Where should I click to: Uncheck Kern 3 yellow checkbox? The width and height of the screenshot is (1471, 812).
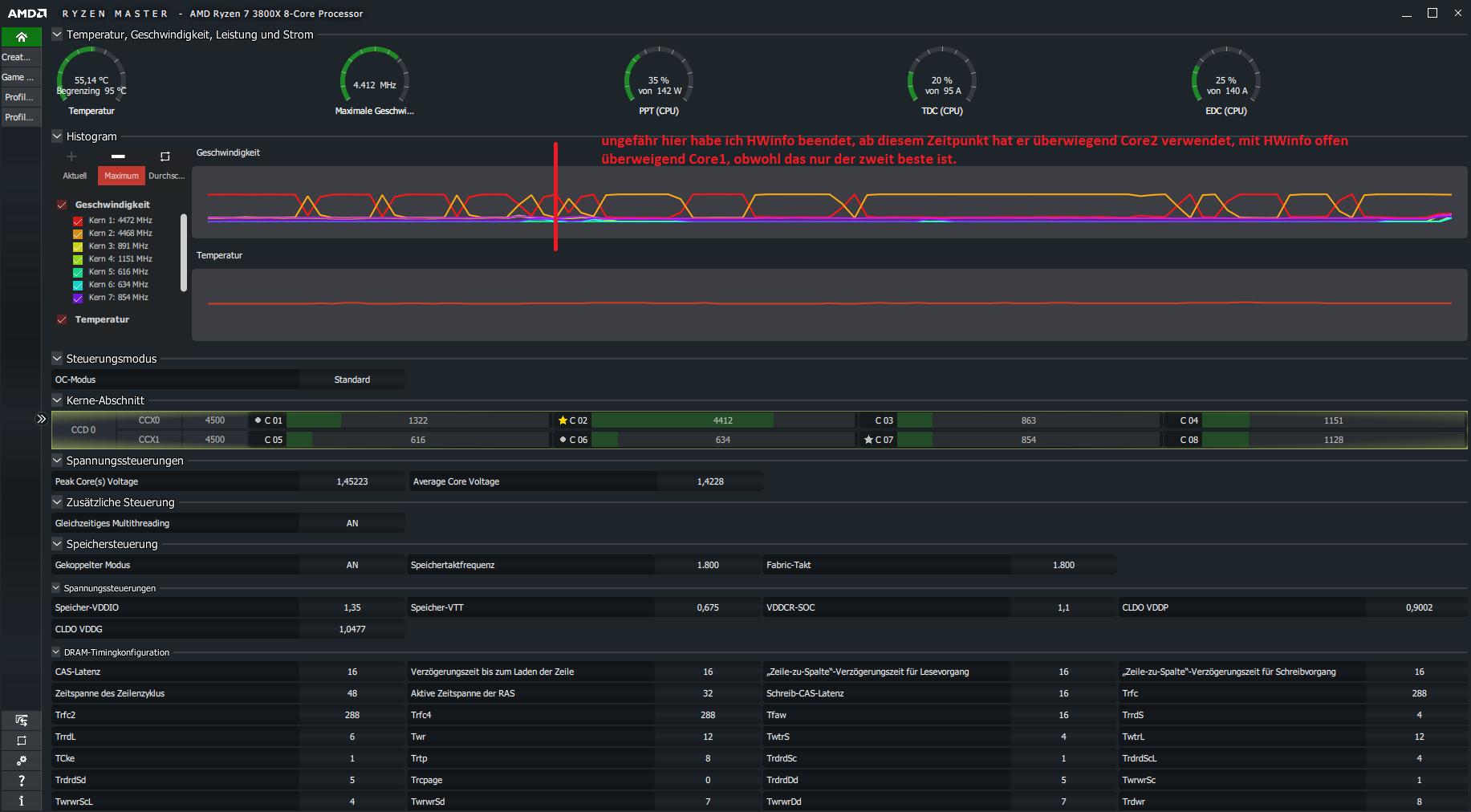click(x=78, y=246)
